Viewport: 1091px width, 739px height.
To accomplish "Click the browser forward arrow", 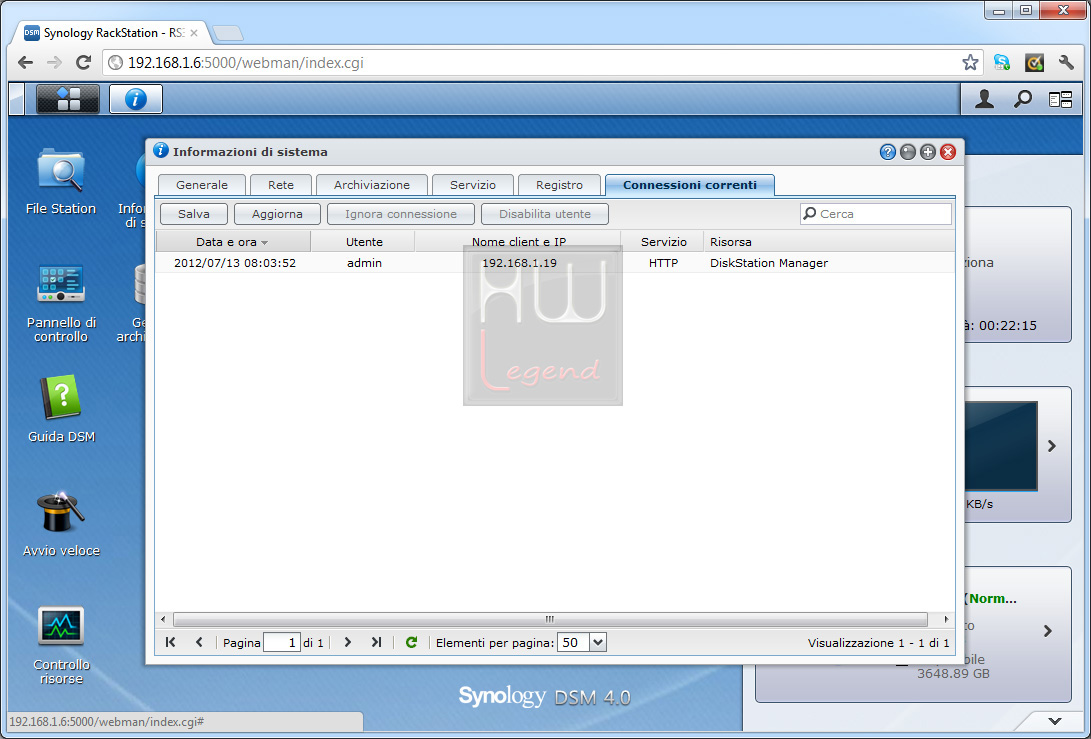I will click(x=54, y=63).
